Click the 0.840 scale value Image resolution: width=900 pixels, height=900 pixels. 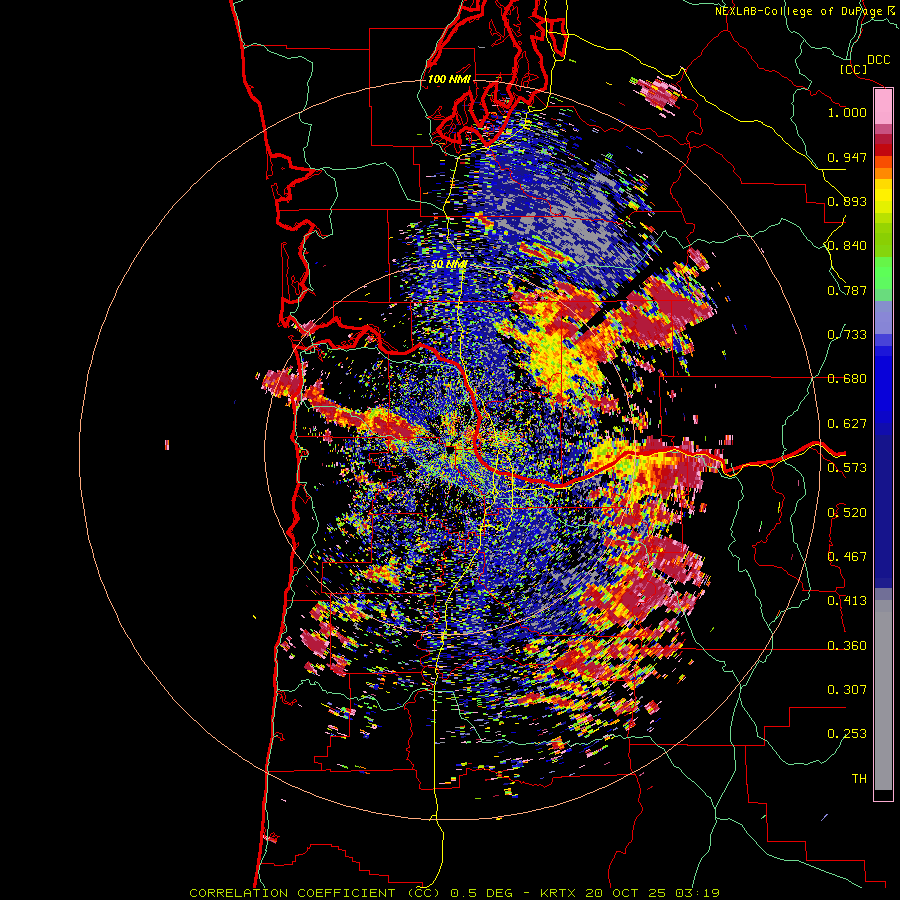tap(847, 246)
